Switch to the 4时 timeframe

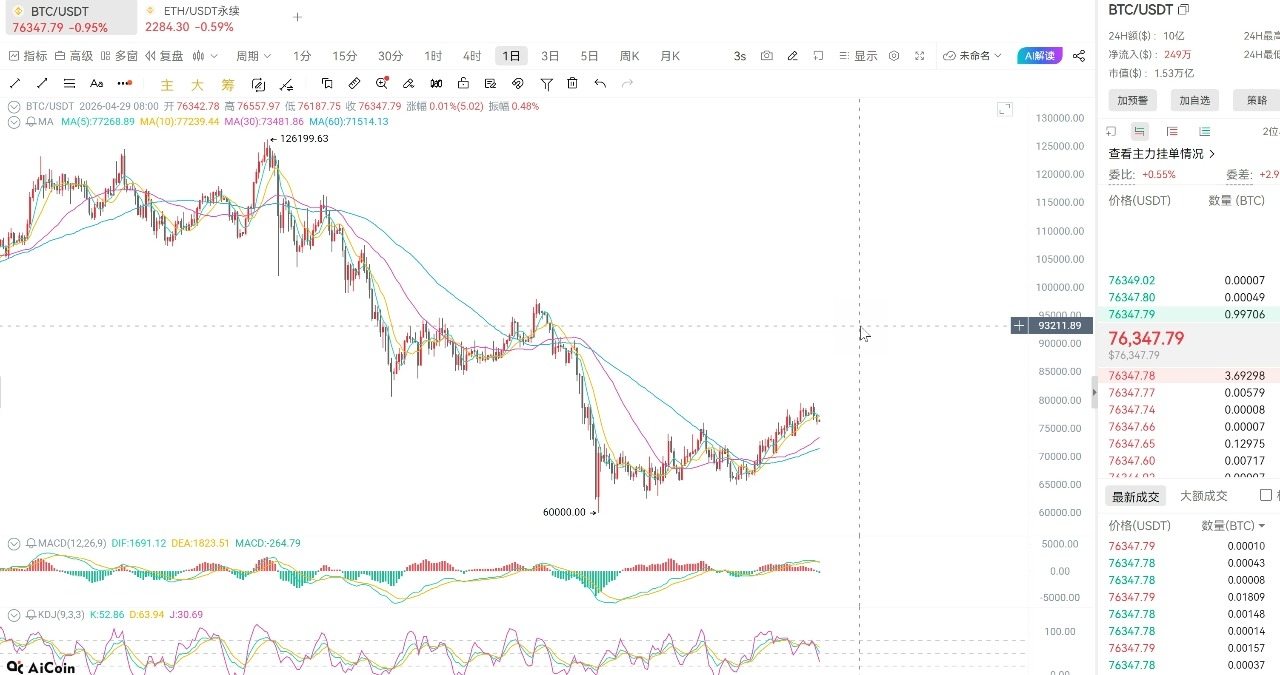pyautogui.click(x=472, y=56)
